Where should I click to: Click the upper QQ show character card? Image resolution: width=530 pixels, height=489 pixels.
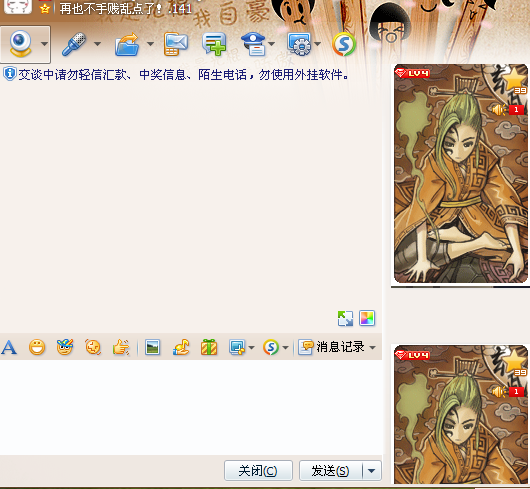click(x=461, y=173)
